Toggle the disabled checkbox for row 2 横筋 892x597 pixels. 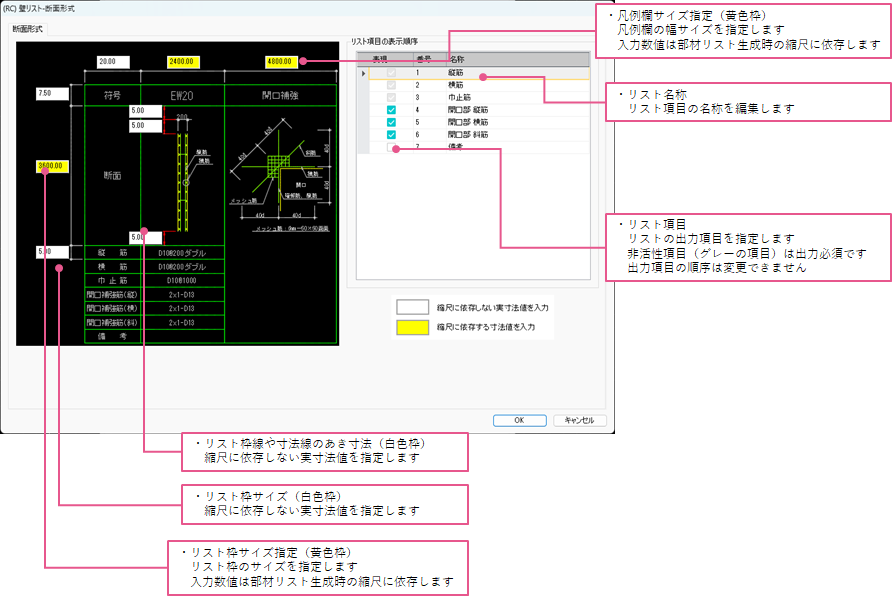[391, 85]
